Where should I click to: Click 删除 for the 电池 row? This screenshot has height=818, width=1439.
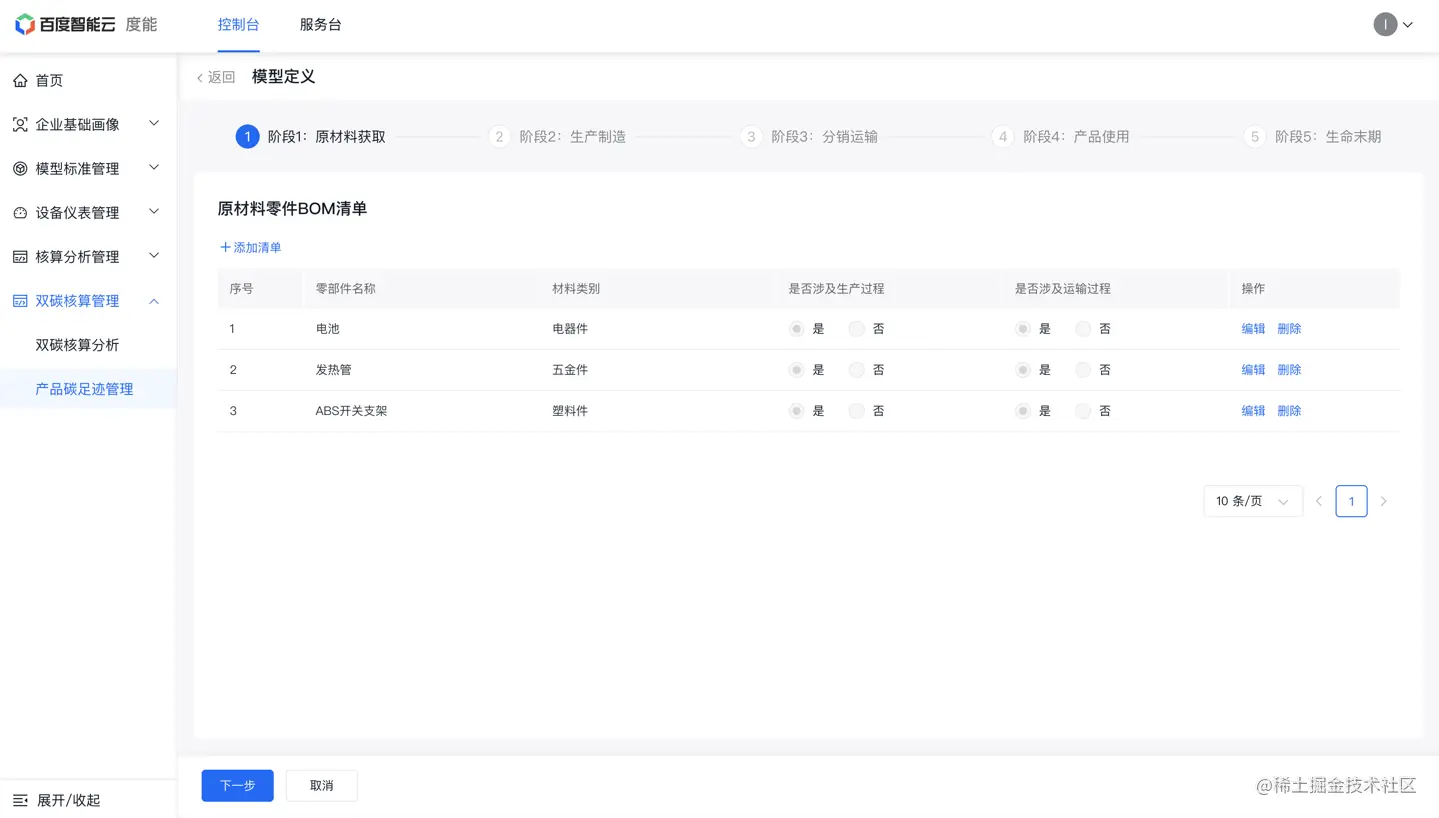(1289, 329)
